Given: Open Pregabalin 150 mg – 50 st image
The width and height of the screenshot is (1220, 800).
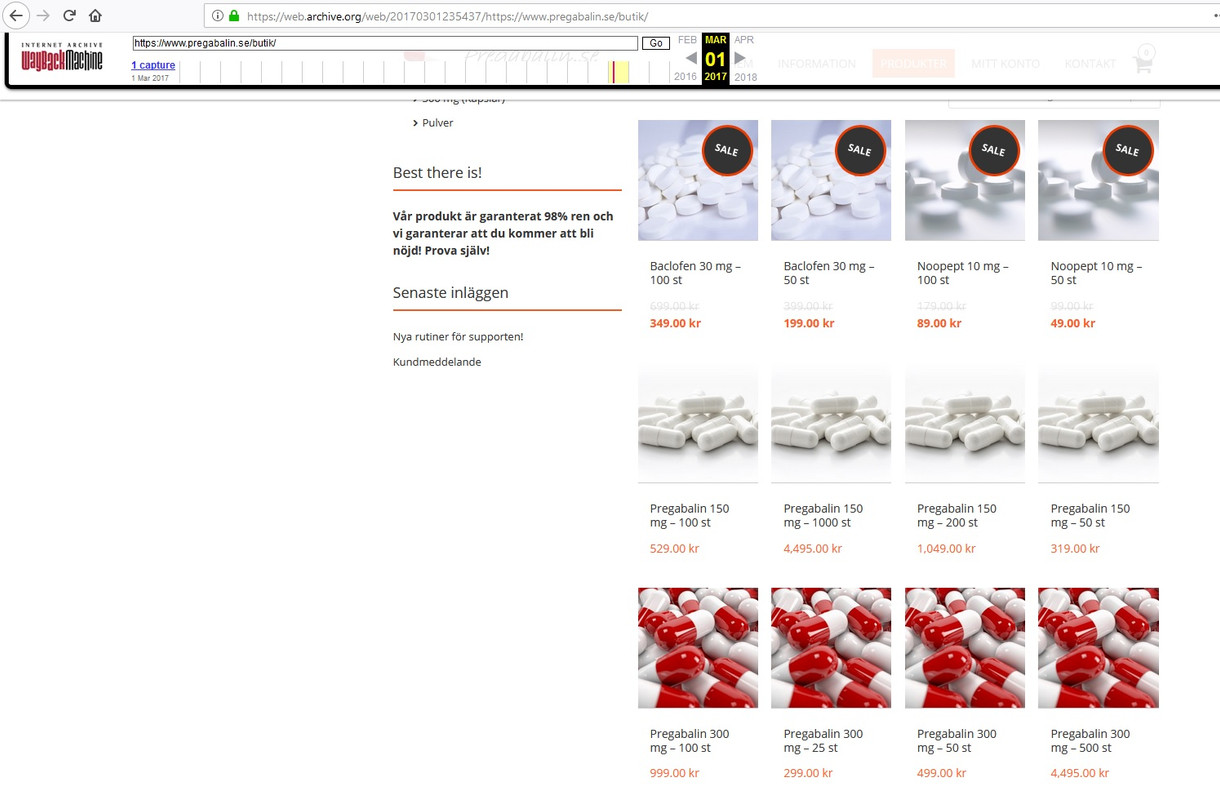Looking at the screenshot, I should click(1098, 424).
